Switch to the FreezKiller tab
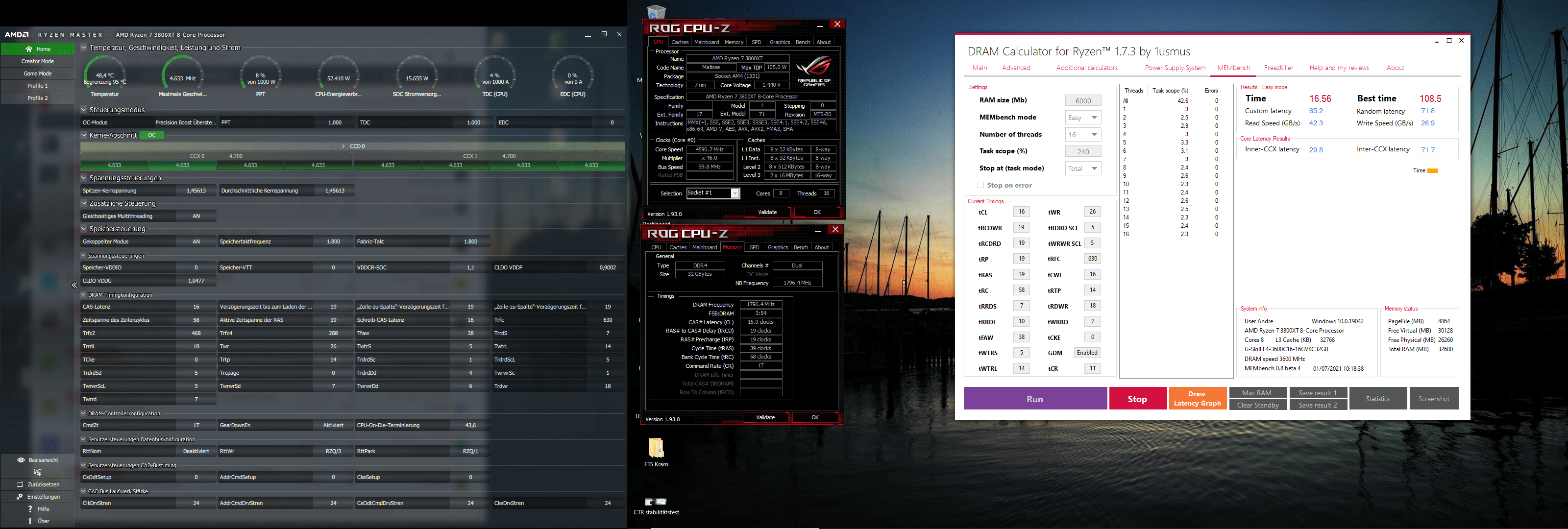Screen dimensions: 1568x529 pyautogui.click(x=1278, y=68)
